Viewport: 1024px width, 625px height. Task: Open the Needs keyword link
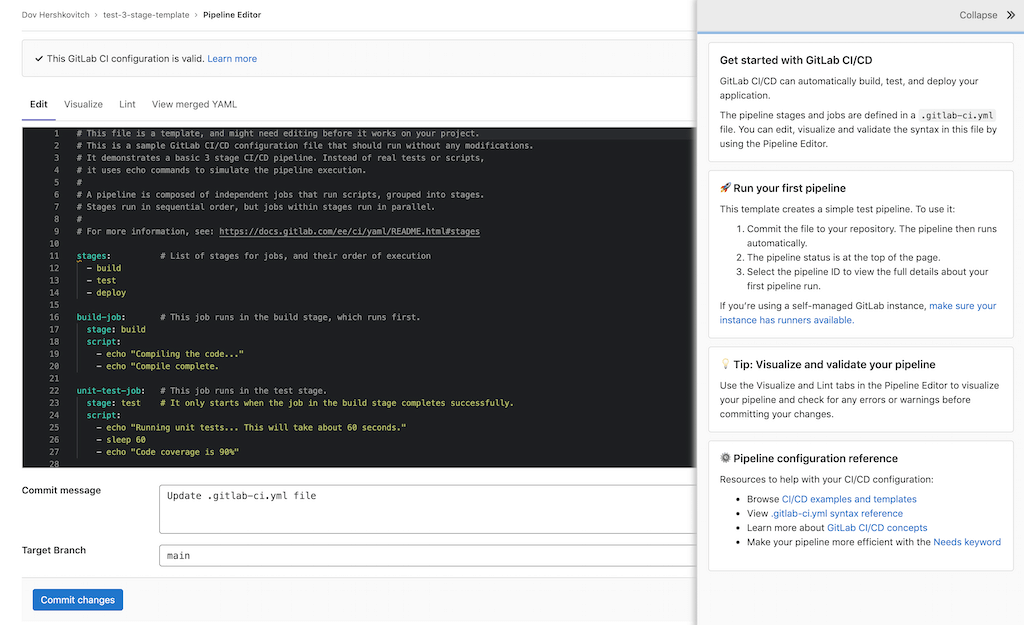966,542
